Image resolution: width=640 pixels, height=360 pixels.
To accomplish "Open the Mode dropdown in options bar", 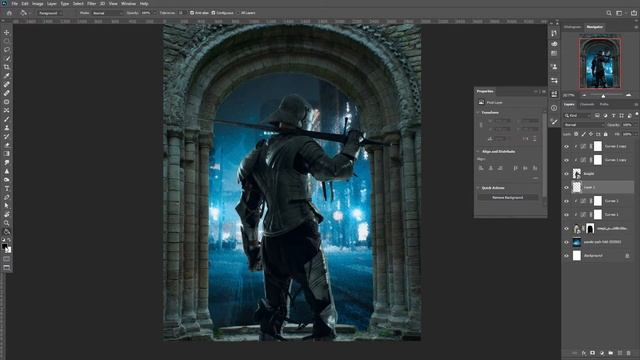I will click(107, 13).
